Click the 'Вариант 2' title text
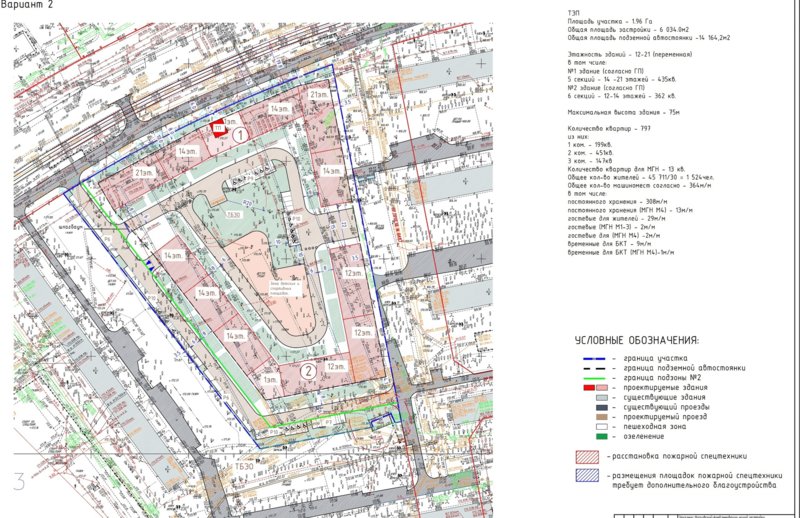This screenshot has width=800, height=518. [x=34, y=8]
